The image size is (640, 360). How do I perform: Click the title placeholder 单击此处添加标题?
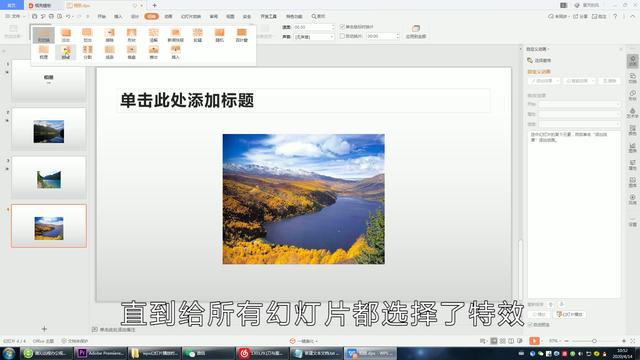303,100
